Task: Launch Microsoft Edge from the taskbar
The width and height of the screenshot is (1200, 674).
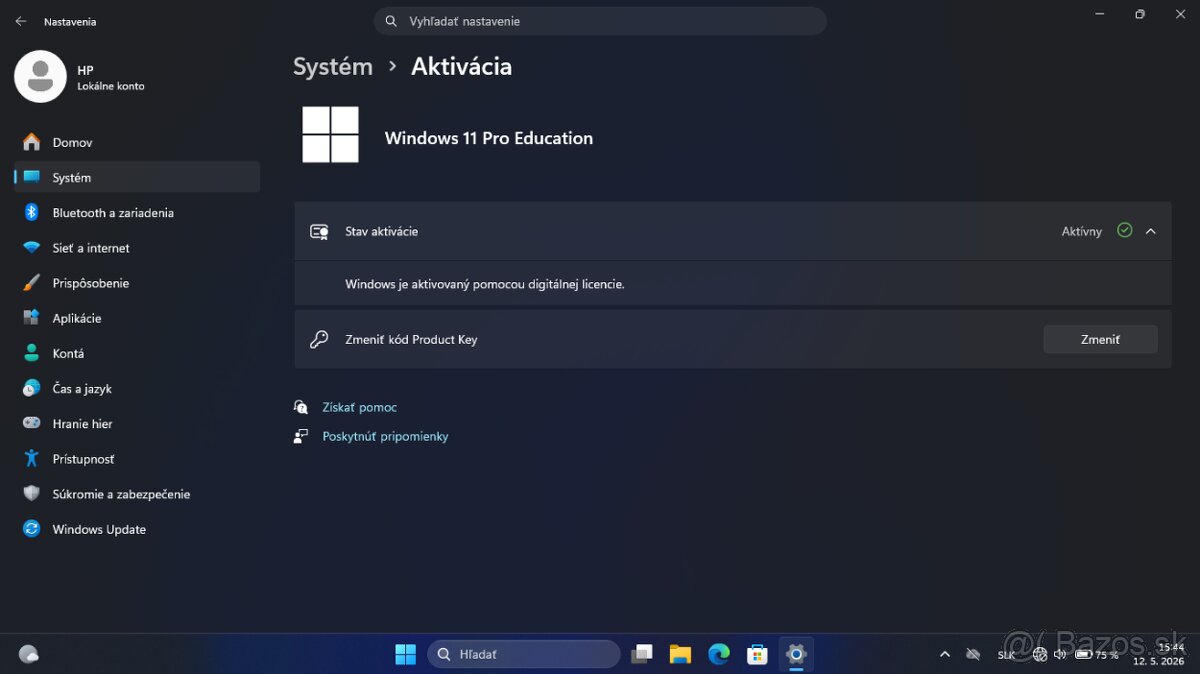Action: [x=719, y=654]
